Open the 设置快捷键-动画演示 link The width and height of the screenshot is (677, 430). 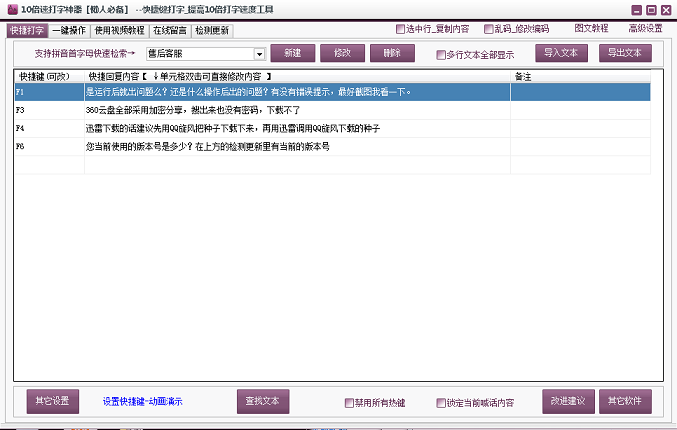click(x=143, y=402)
